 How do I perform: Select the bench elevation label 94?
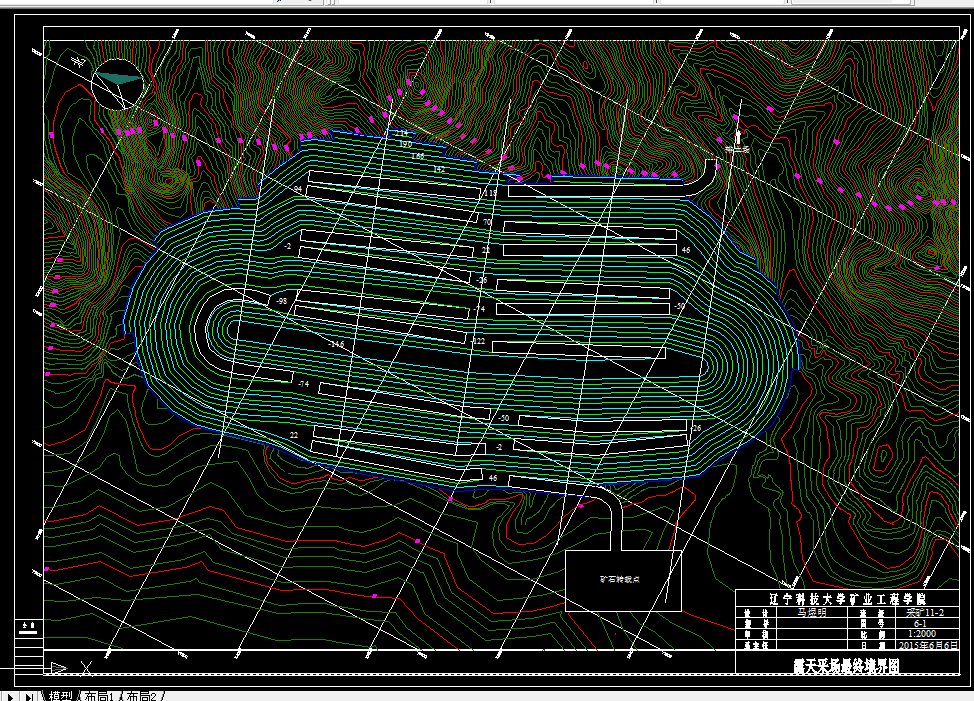tap(298, 189)
